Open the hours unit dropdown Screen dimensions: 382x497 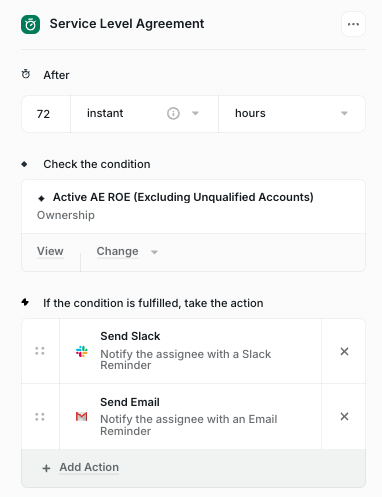[x=292, y=114]
